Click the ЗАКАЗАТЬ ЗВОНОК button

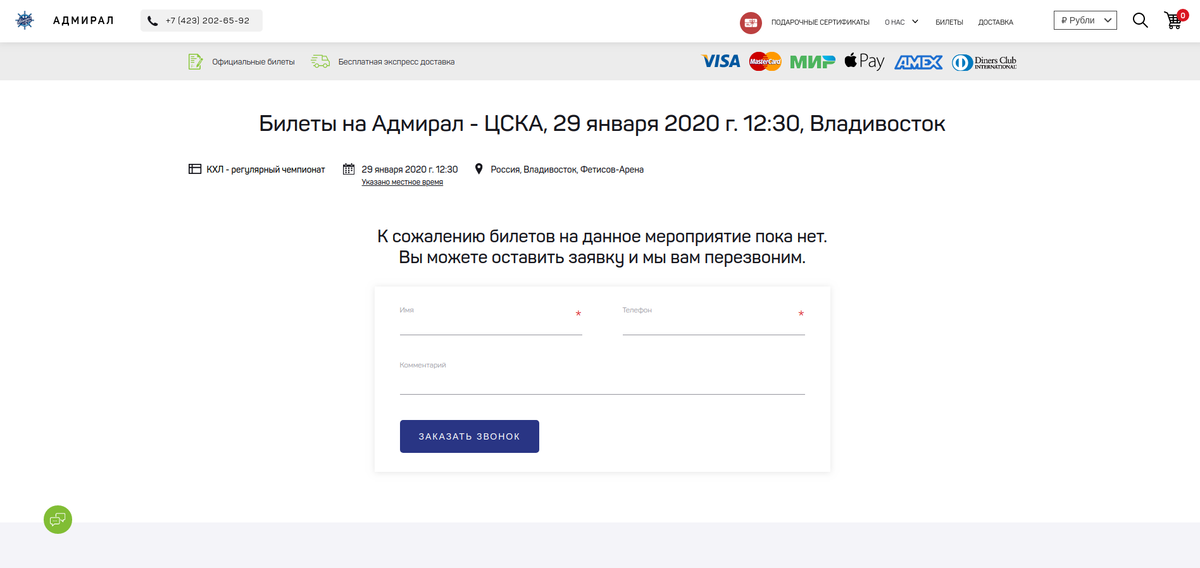click(x=469, y=436)
